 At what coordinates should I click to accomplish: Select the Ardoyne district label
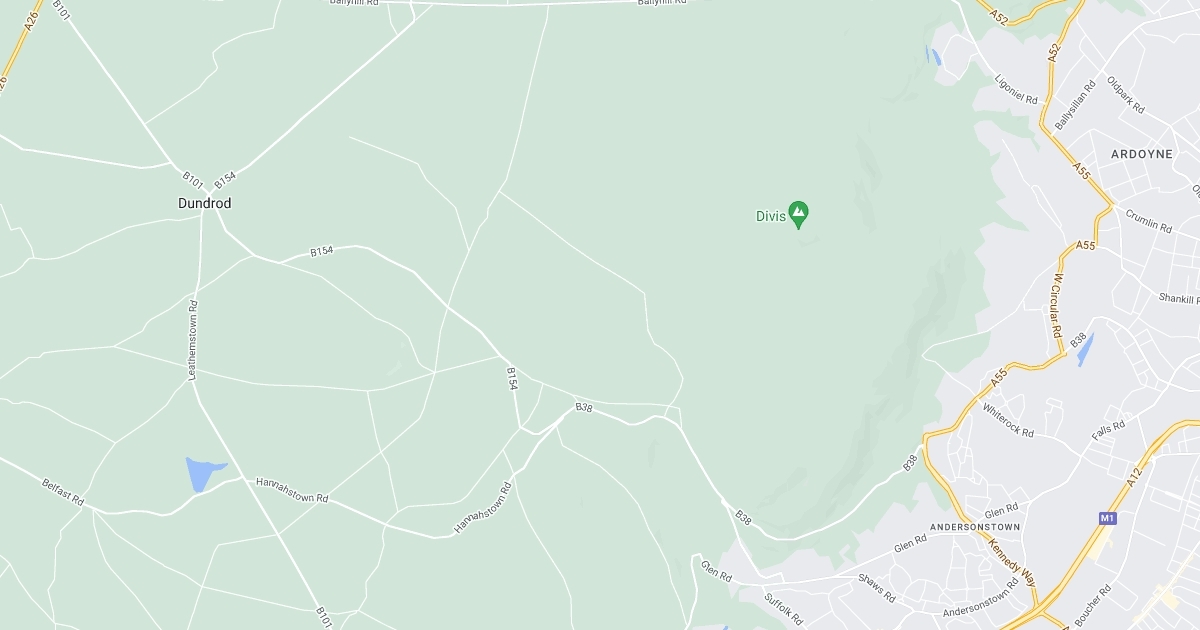pyautogui.click(x=1141, y=154)
